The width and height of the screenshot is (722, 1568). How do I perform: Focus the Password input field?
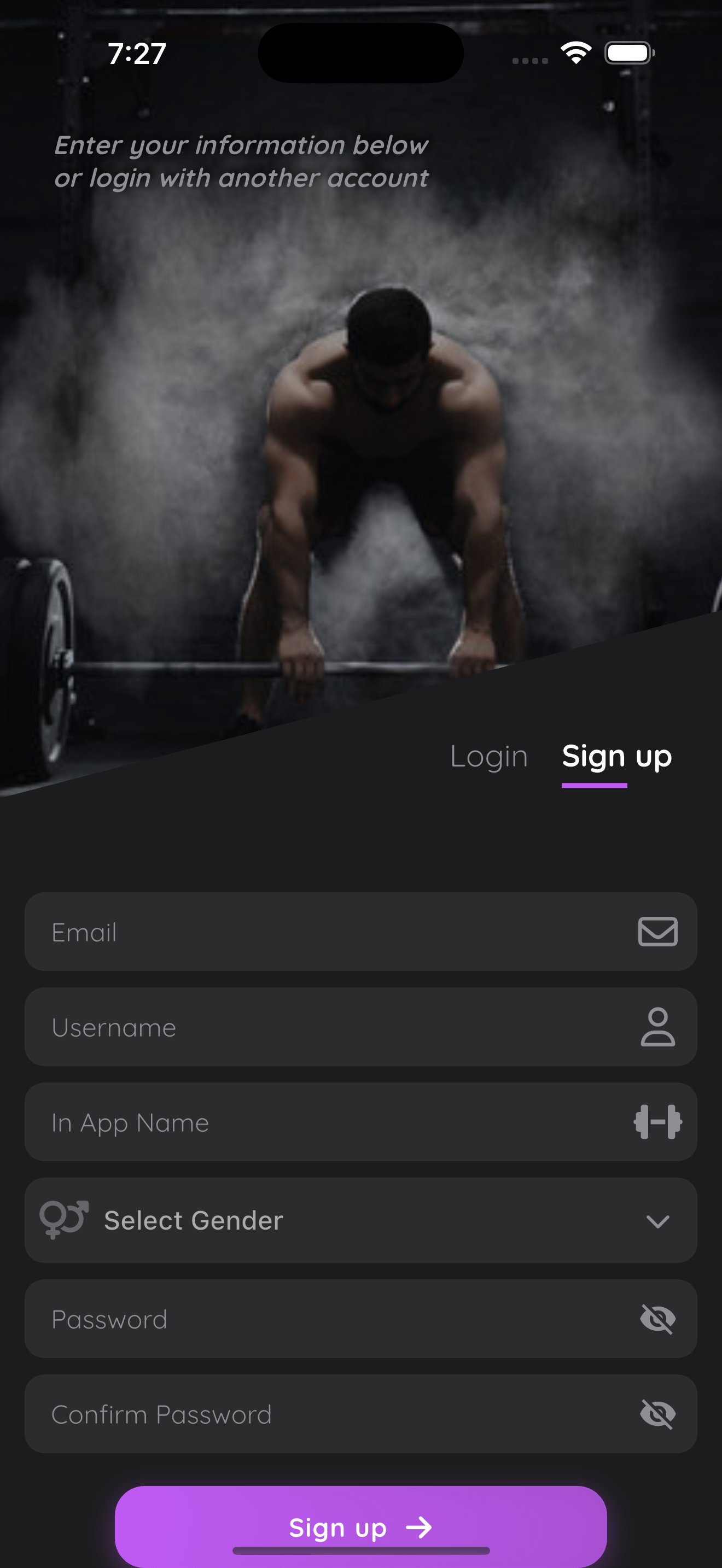click(x=360, y=1319)
